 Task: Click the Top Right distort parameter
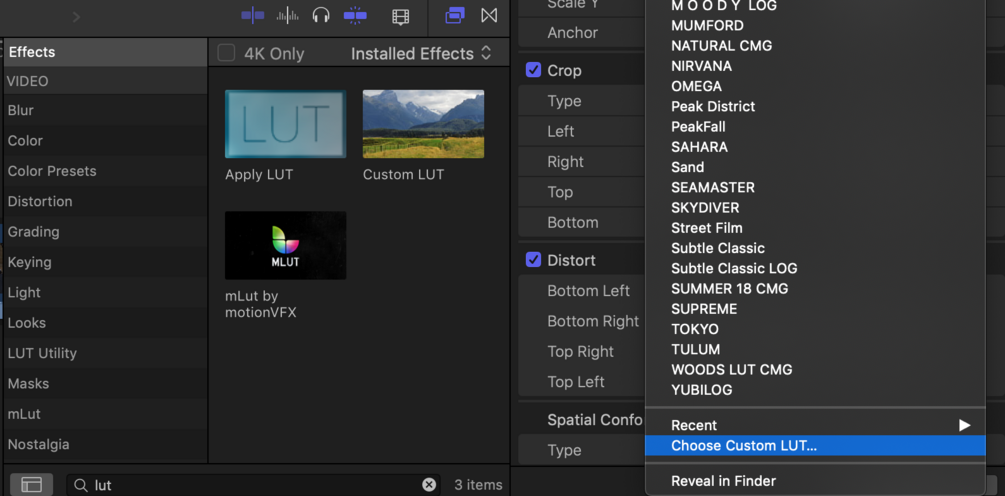pos(581,352)
